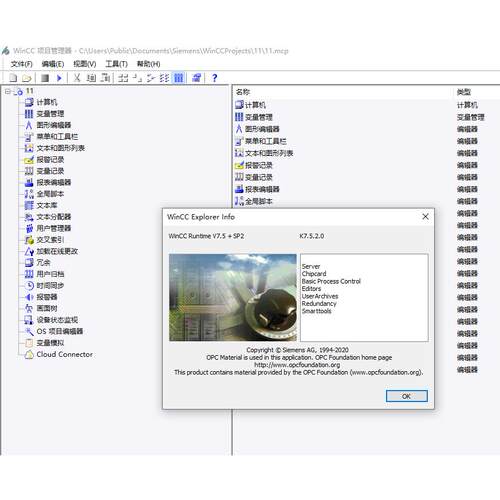The width and height of the screenshot is (500, 500).
Task: Select 用户归档 in the tree
Action: click(50, 274)
